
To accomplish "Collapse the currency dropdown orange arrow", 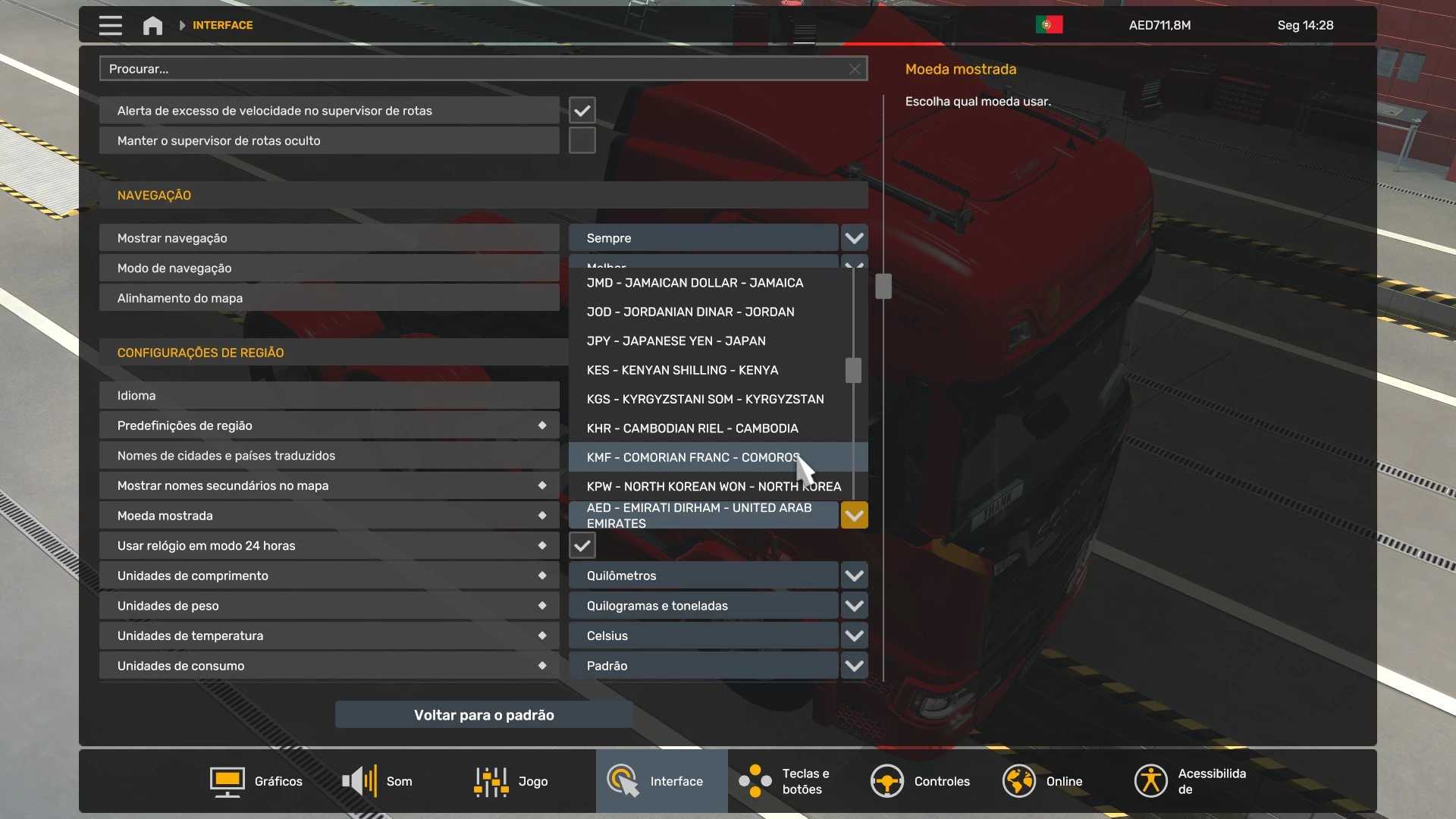I will point(854,516).
